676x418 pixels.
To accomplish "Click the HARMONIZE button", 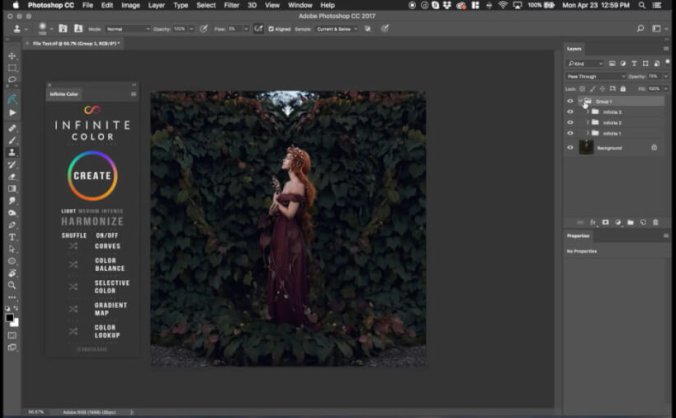I will coord(92,220).
